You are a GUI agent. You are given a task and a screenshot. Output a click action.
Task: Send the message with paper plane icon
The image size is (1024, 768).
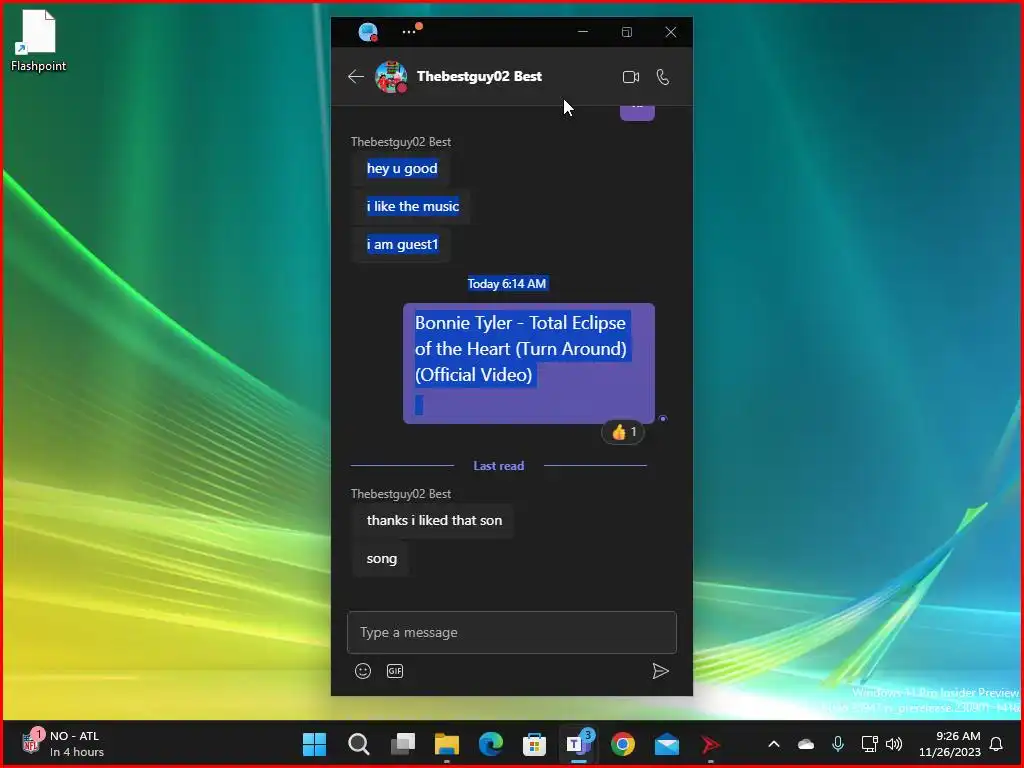pyautogui.click(x=660, y=671)
